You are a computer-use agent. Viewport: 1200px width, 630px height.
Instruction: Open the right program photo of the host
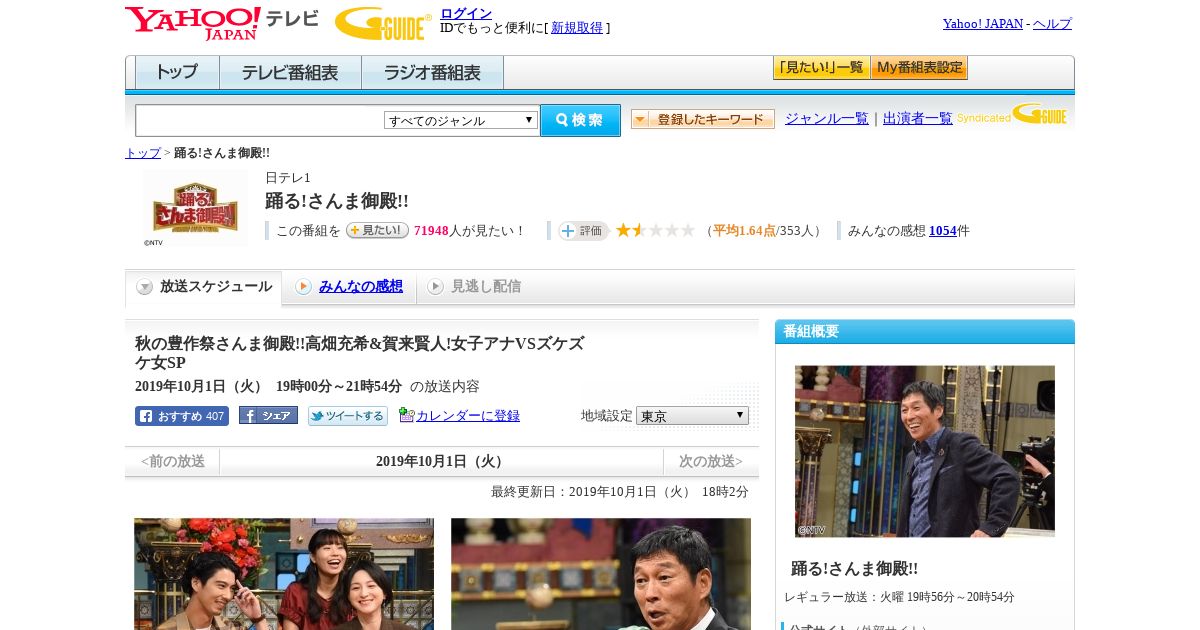pos(601,574)
